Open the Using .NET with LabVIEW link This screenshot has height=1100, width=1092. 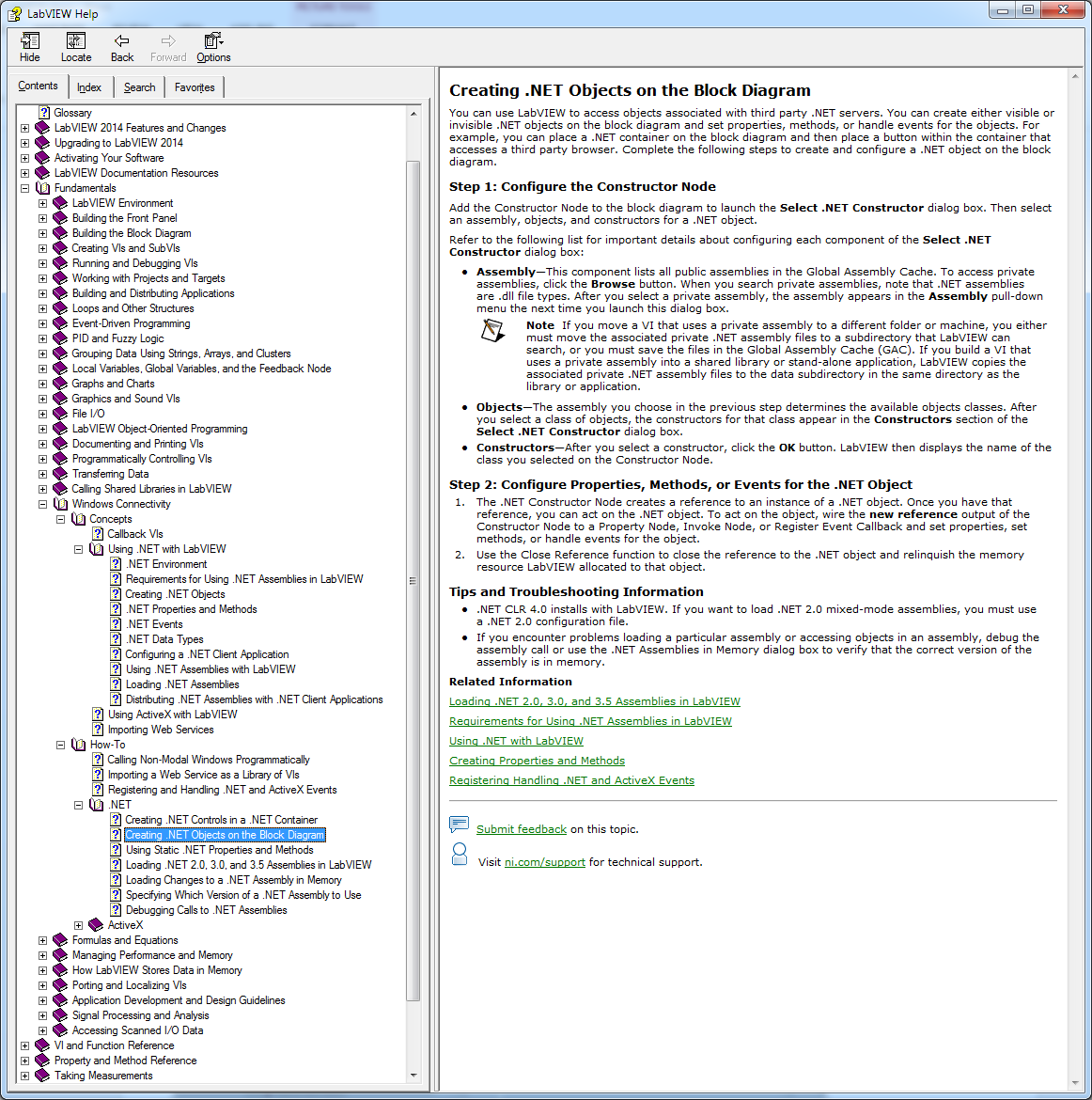[x=516, y=741]
